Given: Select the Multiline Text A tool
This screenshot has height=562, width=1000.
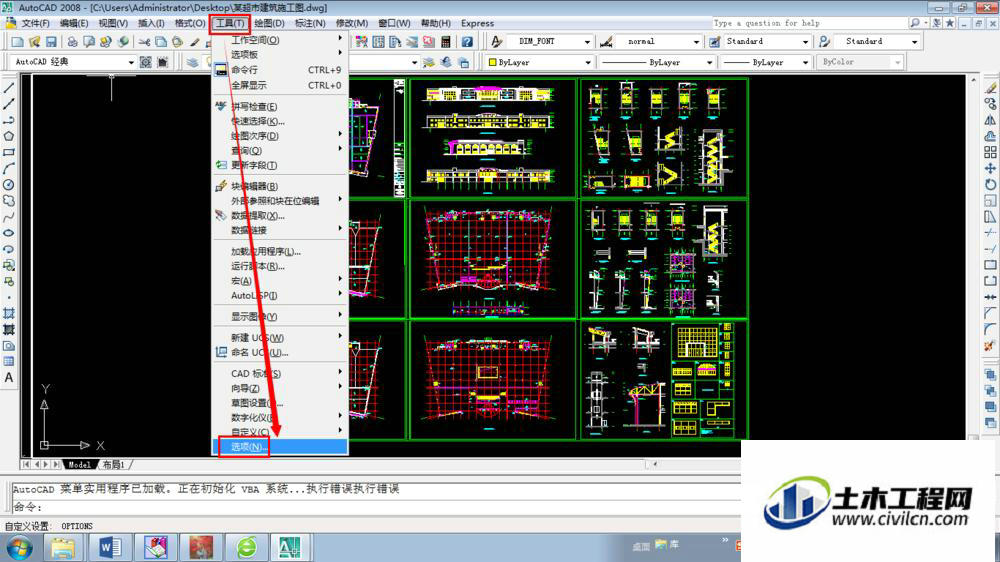Looking at the screenshot, I should point(9,378).
